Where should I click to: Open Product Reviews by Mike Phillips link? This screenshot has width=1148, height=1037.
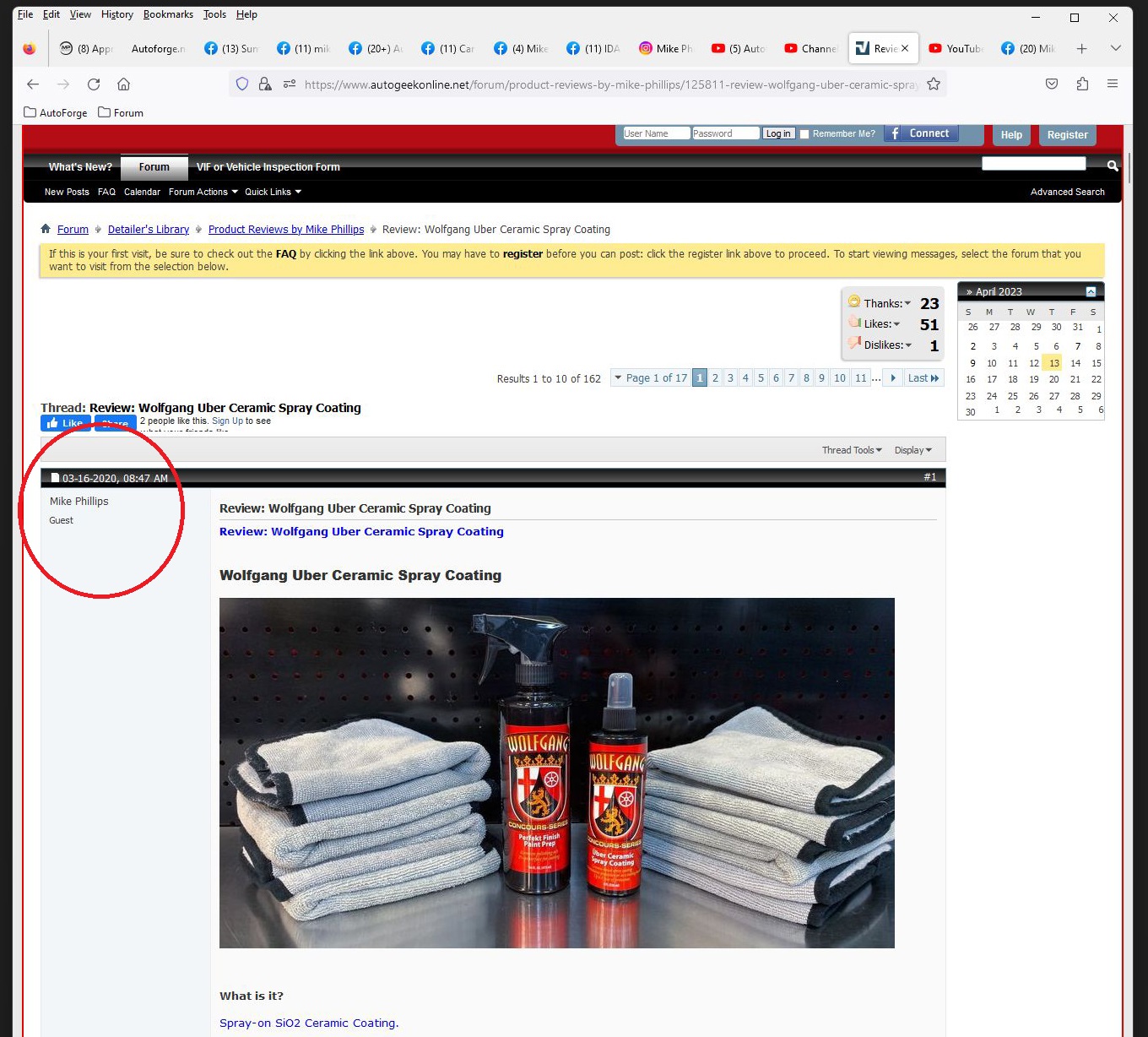[x=286, y=230]
